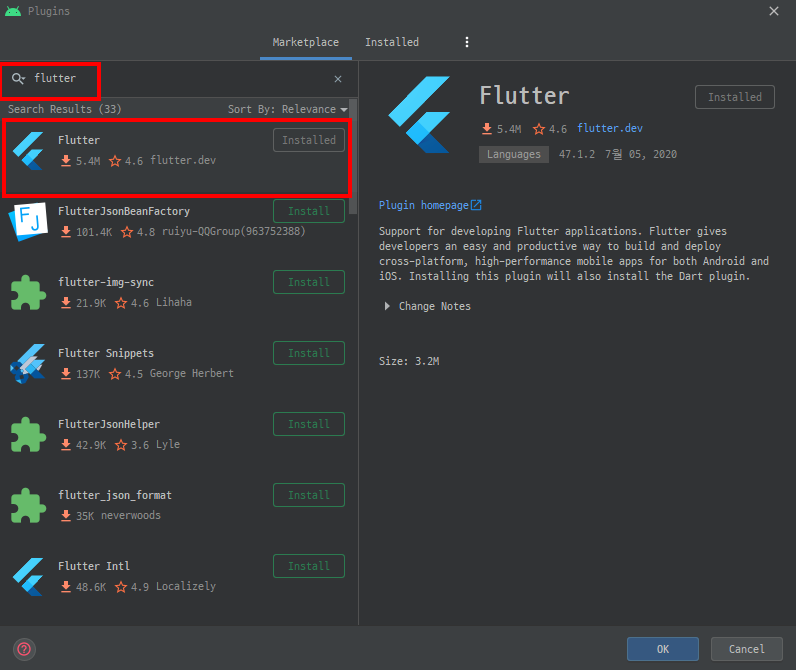Open the Plugin homepage link
796x670 pixels.
[430, 205]
